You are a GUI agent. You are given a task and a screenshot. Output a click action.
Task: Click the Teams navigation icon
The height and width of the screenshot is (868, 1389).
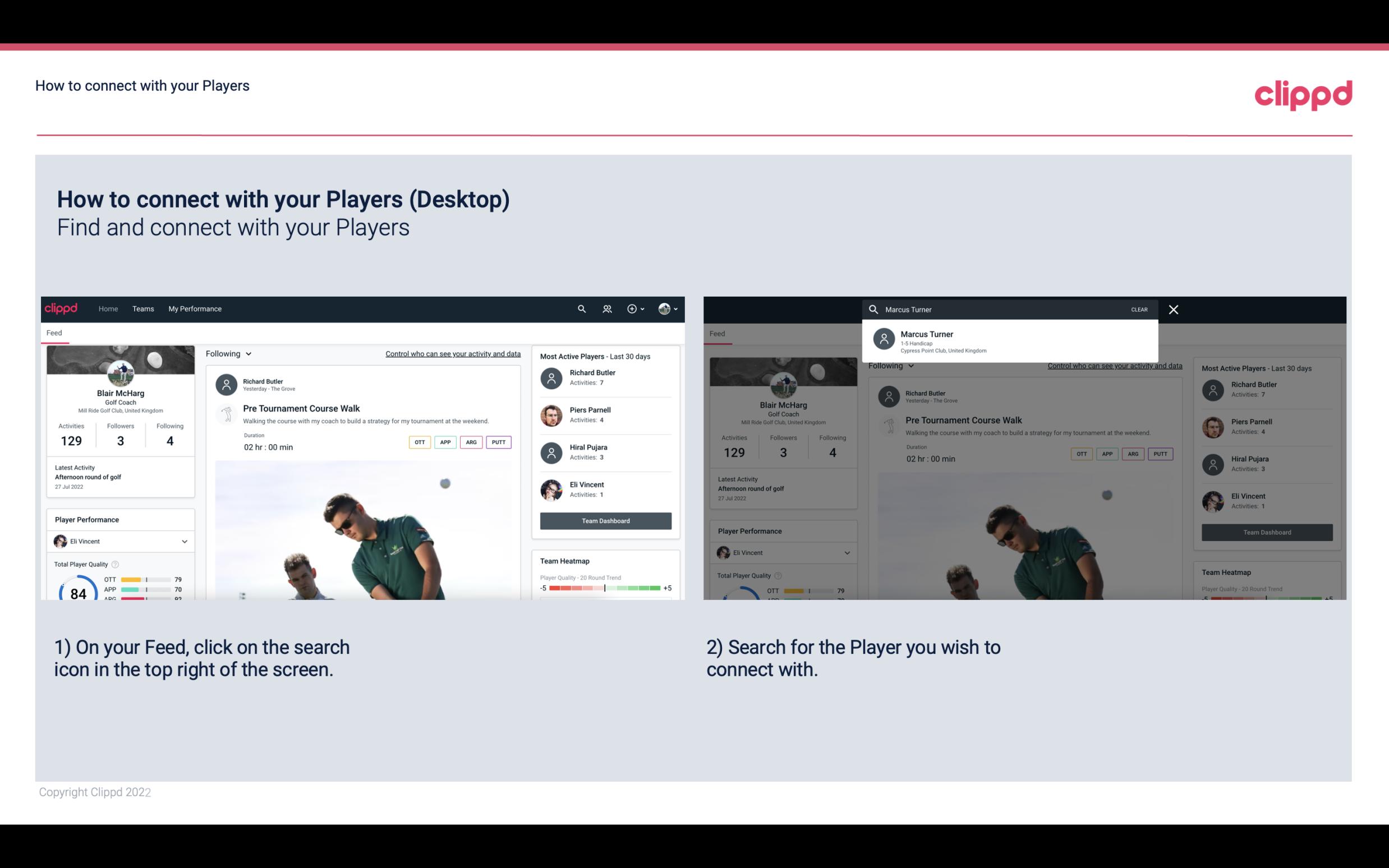[x=142, y=308]
